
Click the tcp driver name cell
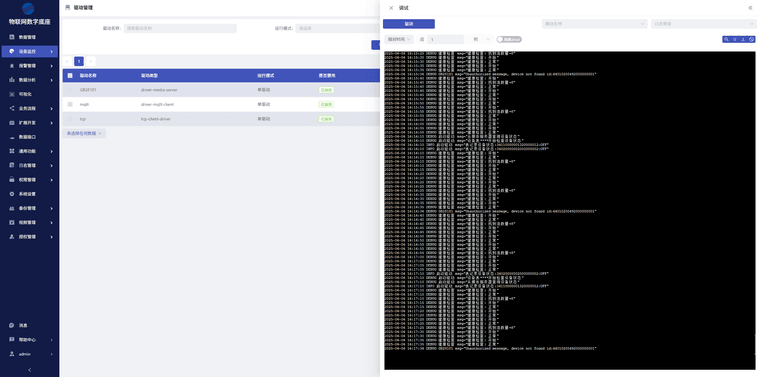[x=82, y=119]
